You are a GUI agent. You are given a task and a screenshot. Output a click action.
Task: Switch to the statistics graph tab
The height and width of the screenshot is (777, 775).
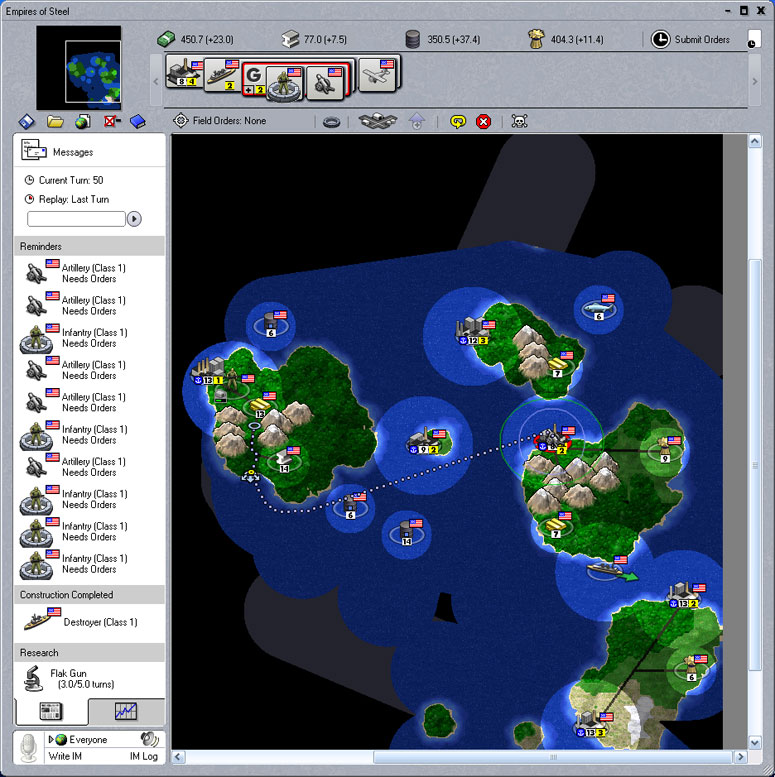click(x=126, y=711)
